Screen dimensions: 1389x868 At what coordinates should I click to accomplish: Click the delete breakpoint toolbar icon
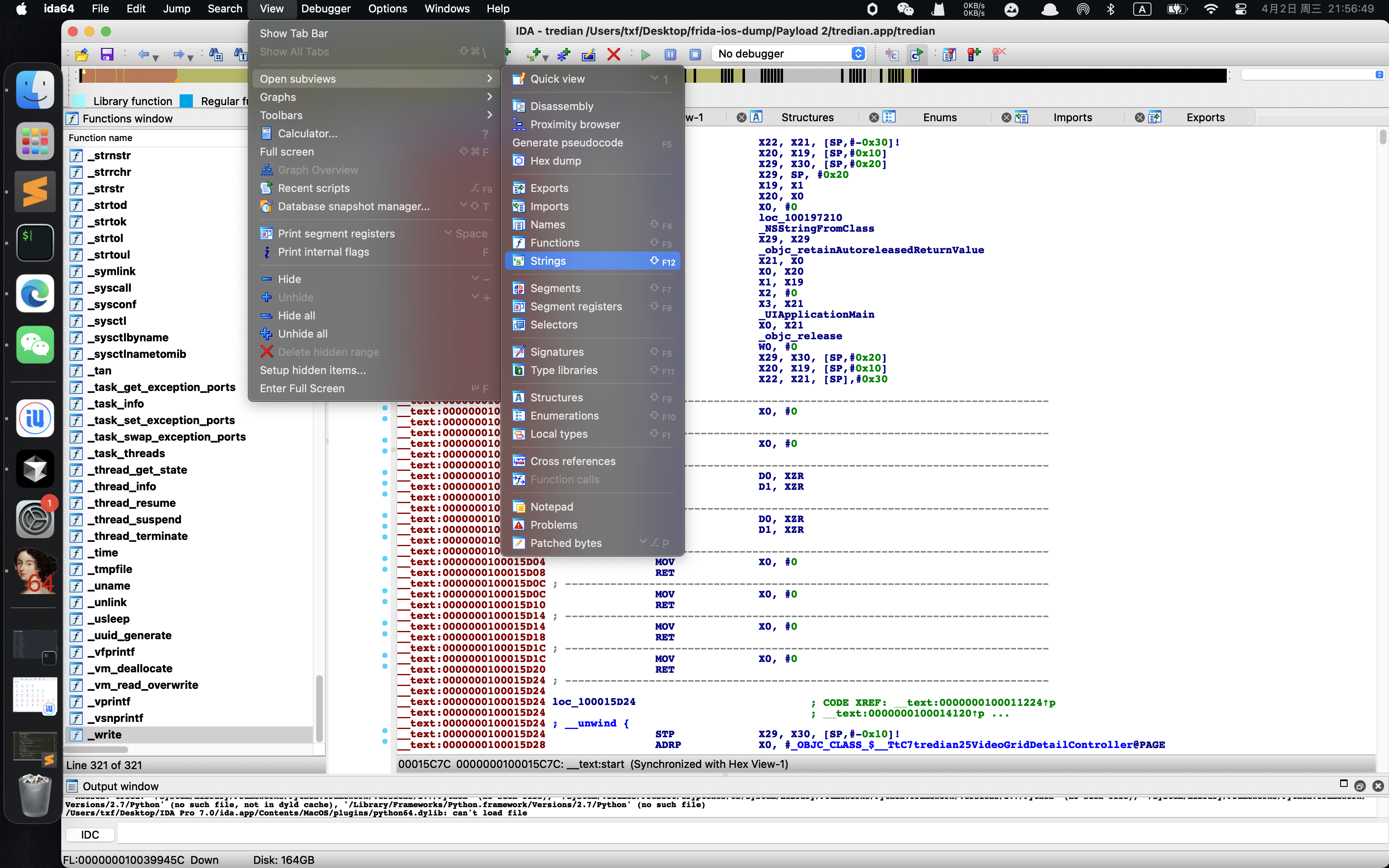[x=999, y=55]
